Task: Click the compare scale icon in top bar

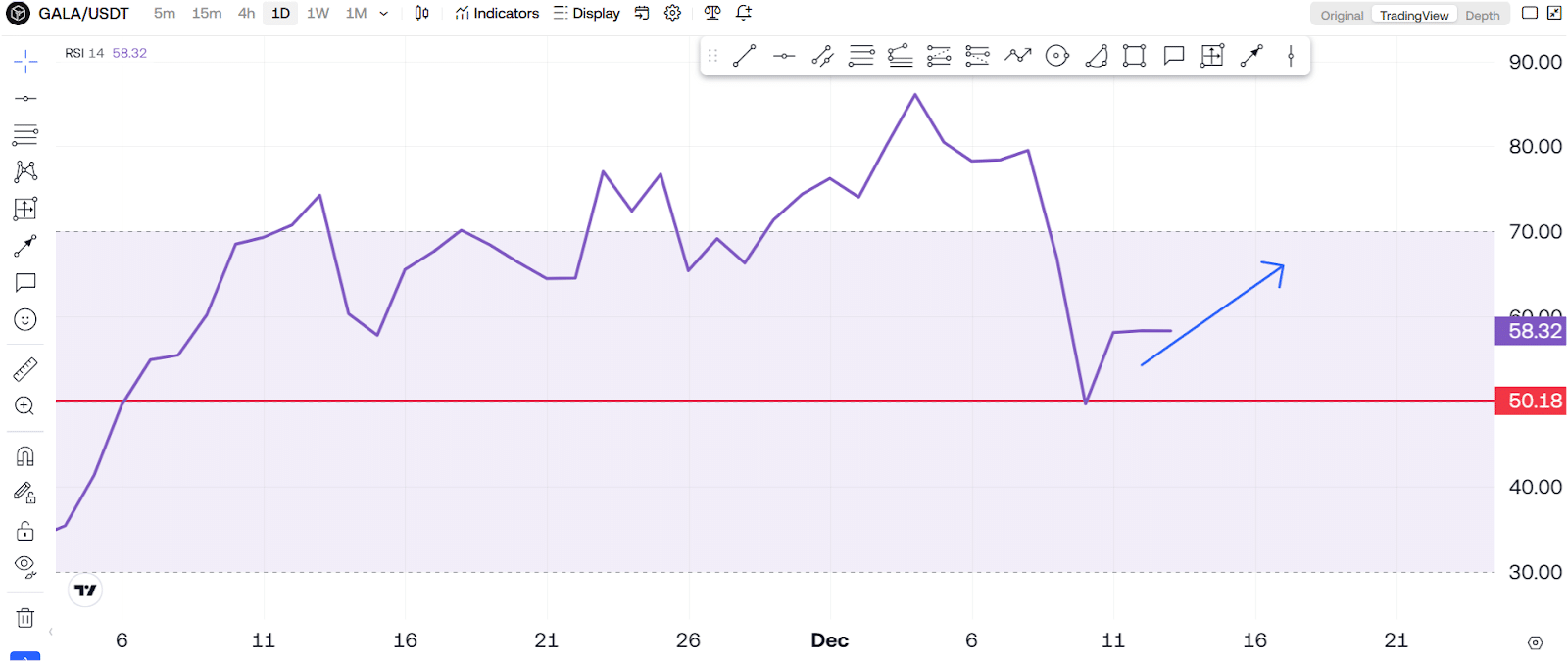Action: click(x=712, y=14)
